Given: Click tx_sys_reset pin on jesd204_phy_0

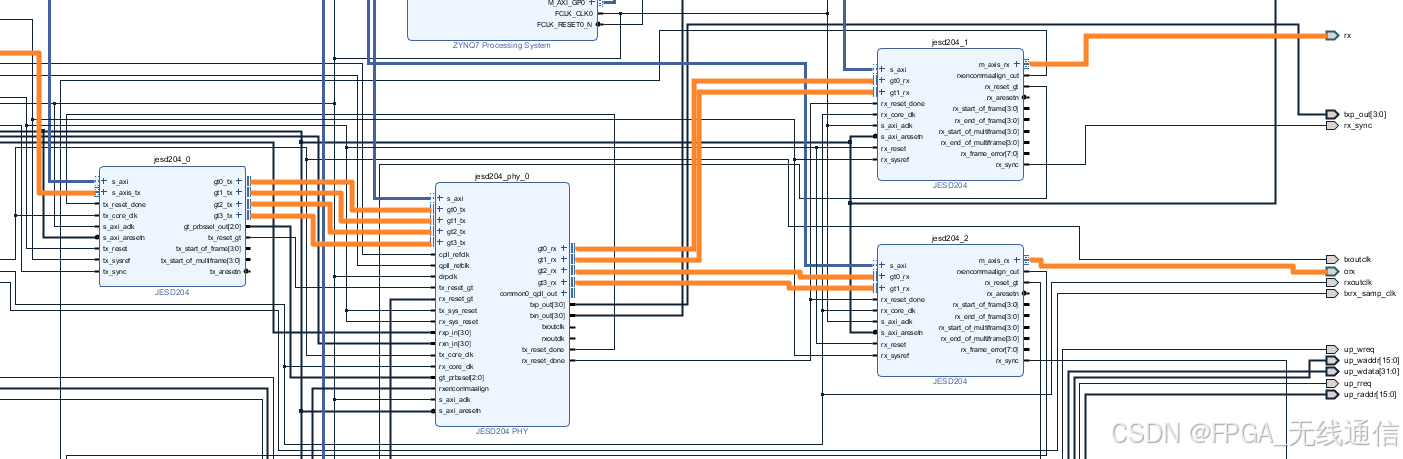Looking at the screenshot, I should coord(458,310).
